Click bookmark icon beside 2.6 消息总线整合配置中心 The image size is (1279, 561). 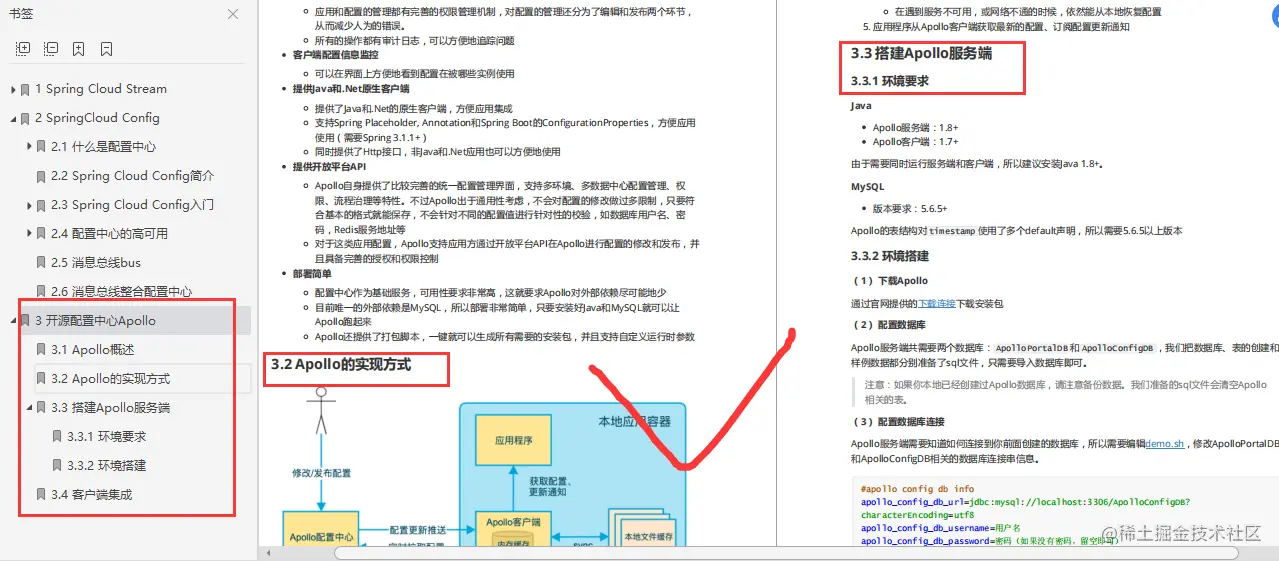(41, 292)
